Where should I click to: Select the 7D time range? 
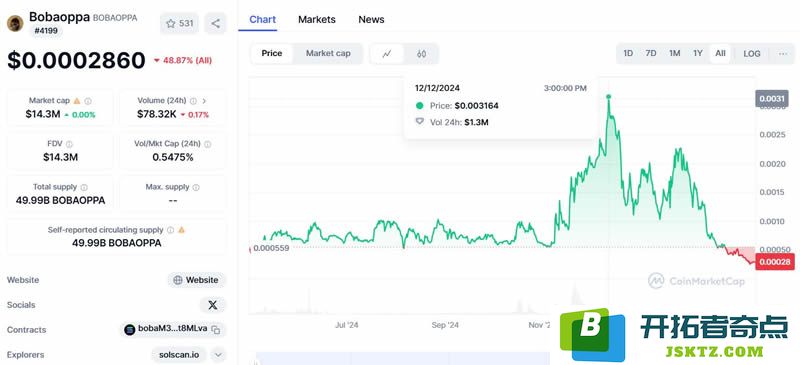(651, 54)
